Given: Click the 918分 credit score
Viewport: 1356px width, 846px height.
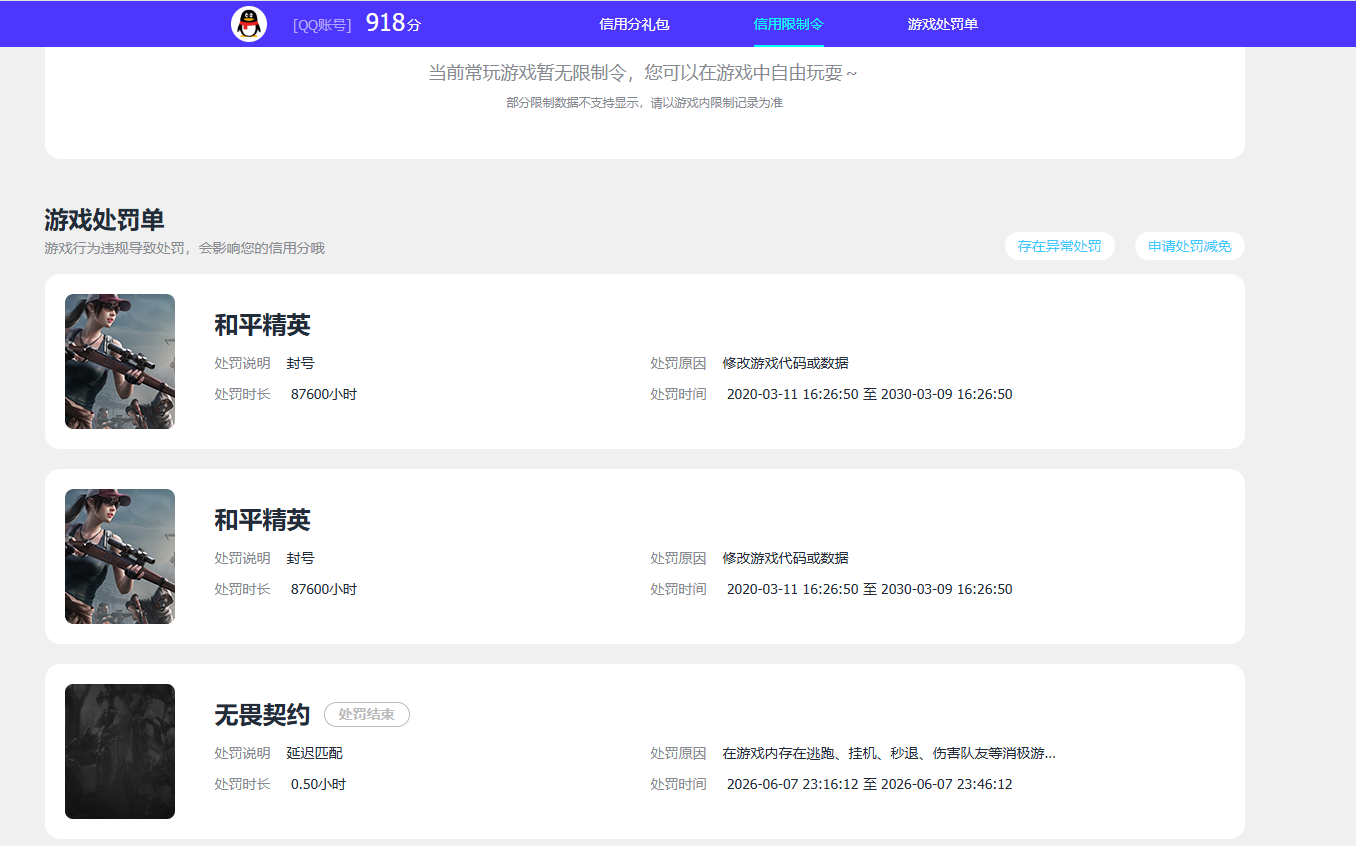Looking at the screenshot, I should [x=393, y=23].
